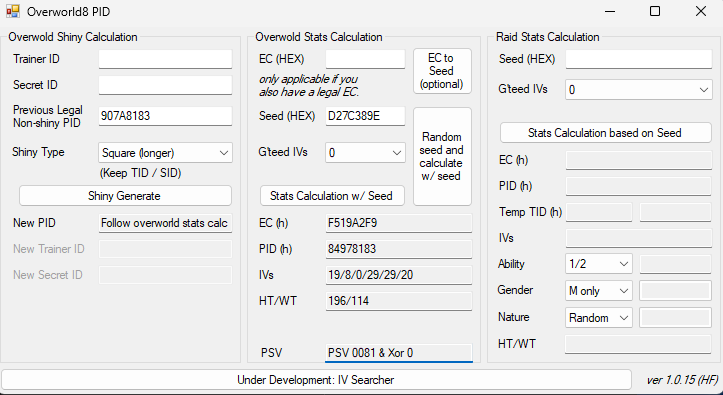Open the Raid Nature Random dropdown
Image resolution: width=723 pixels, height=395 pixels.
(599, 318)
